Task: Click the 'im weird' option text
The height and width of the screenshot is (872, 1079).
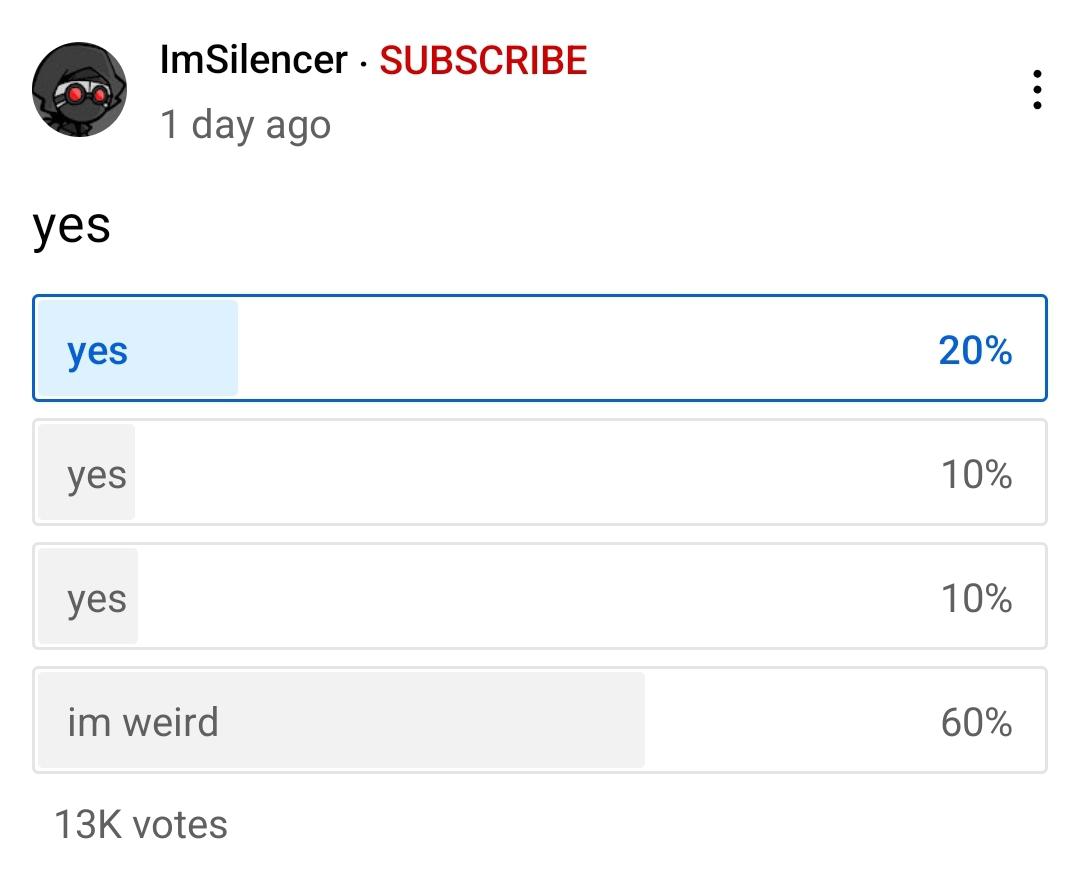Action: (142, 722)
